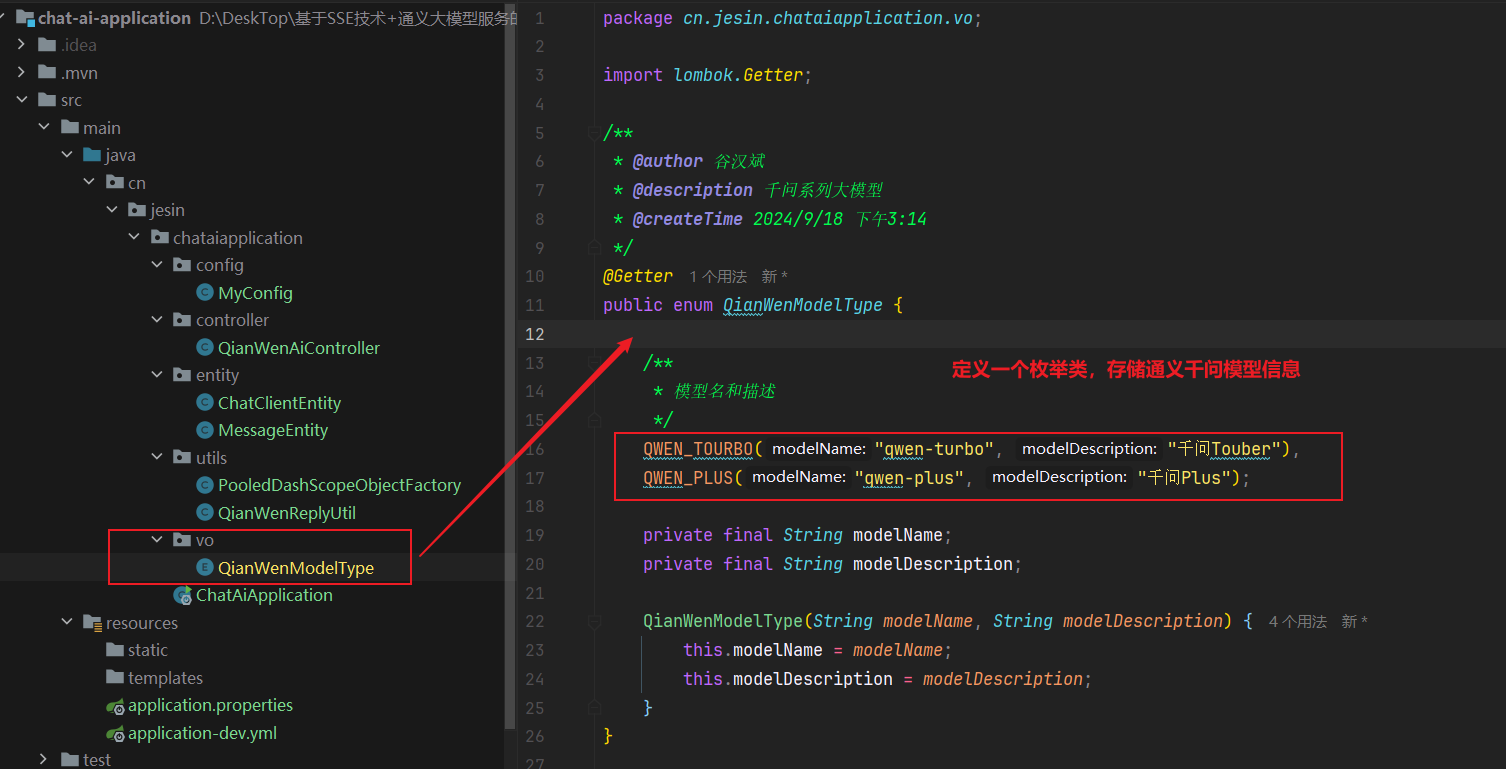Click the ChatClientEntity class icon
Viewport: 1506px width, 769px height.
click(205, 403)
